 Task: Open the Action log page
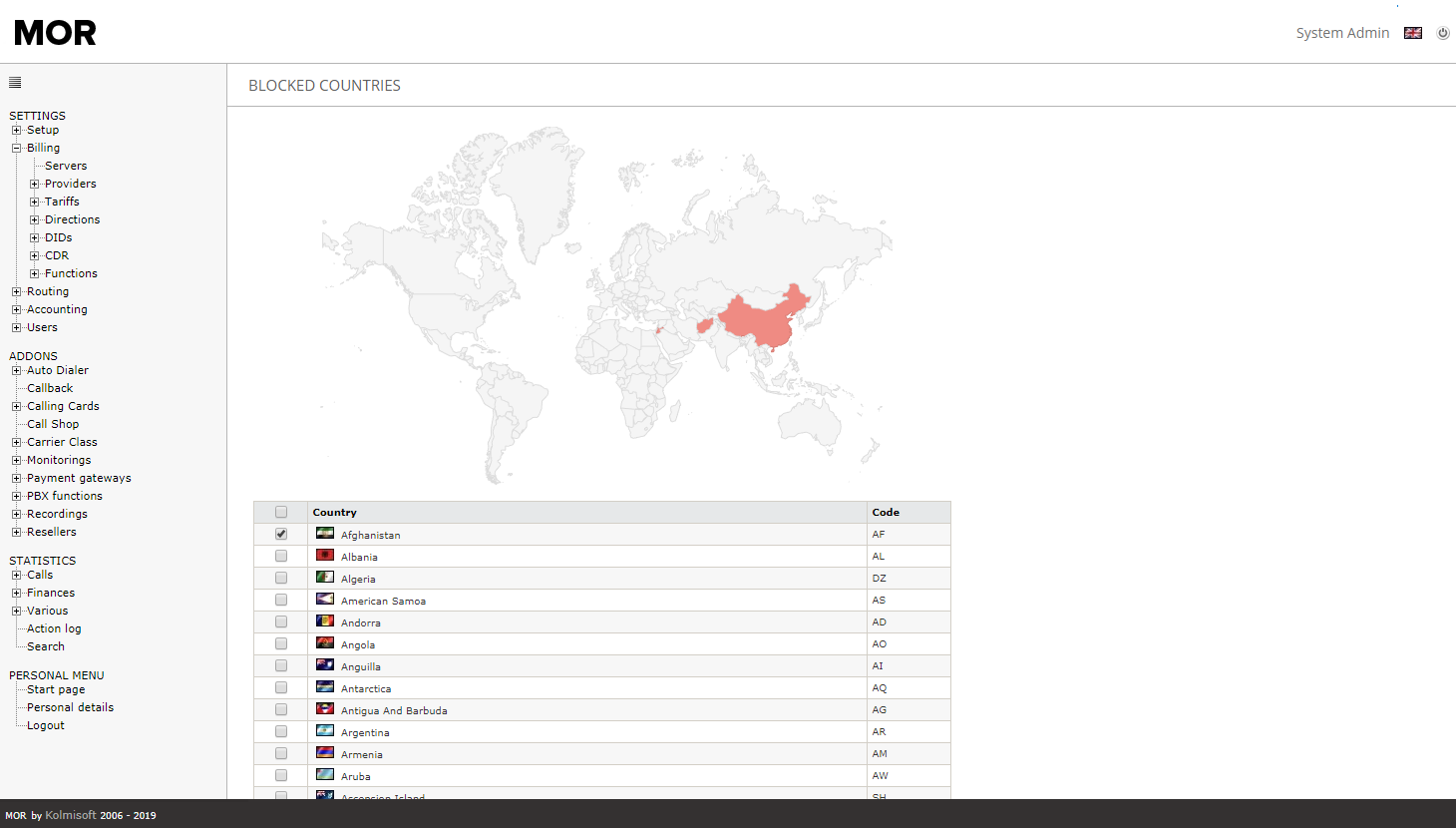click(54, 628)
